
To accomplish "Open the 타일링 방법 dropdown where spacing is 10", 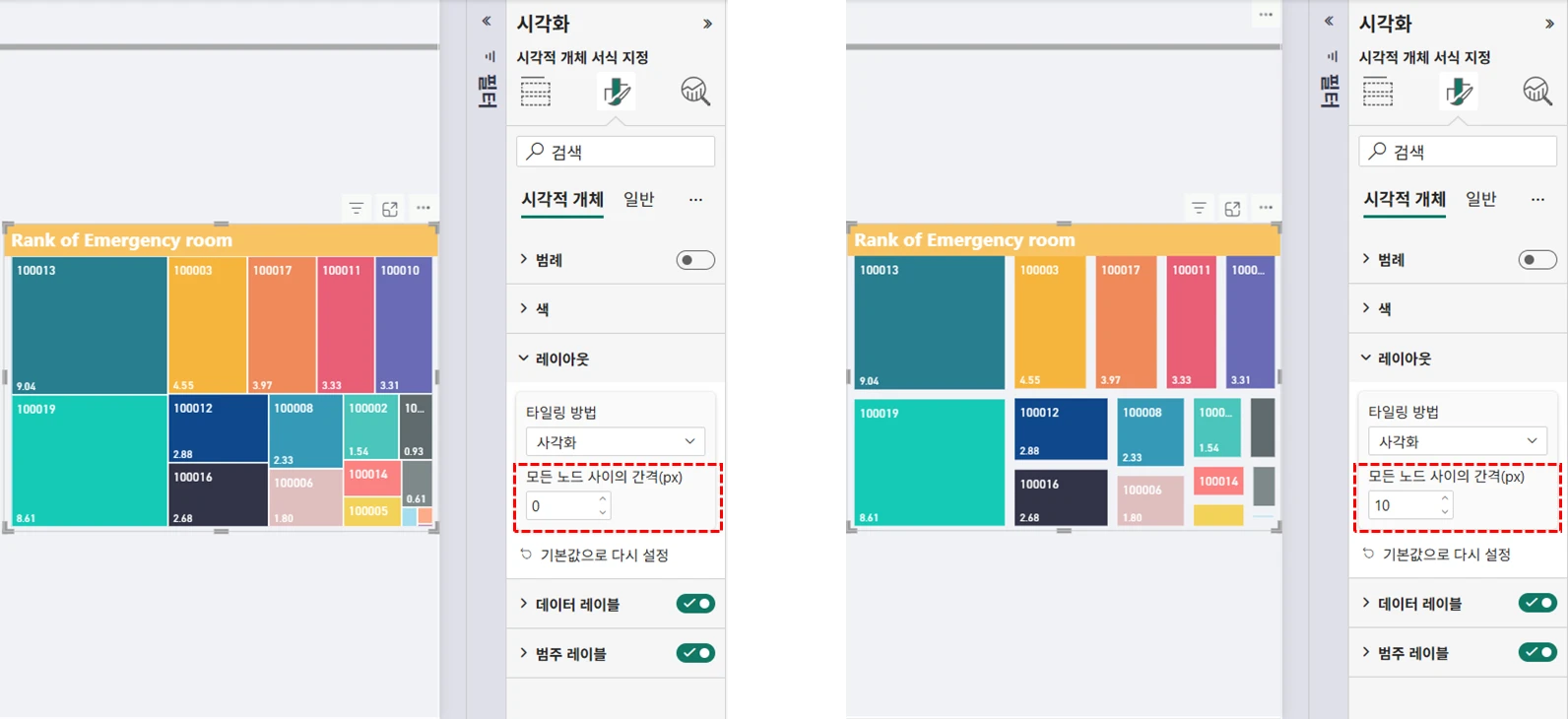I will 1457,441.
